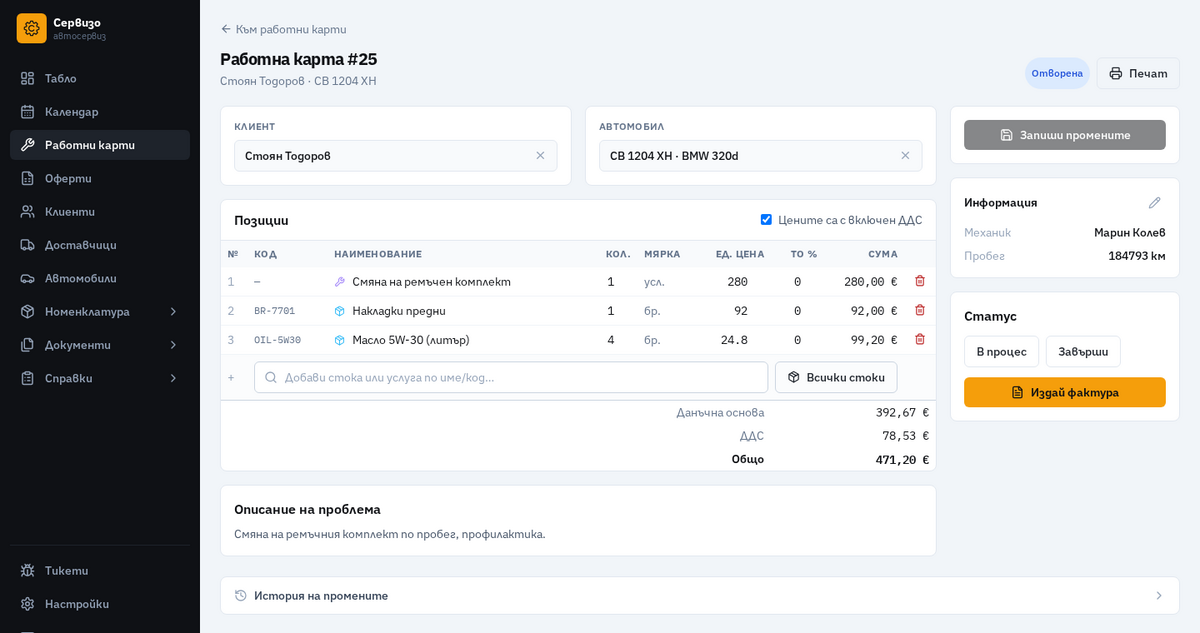Click the ДДС amount 78,53 €
Viewport: 1200px width, 633px height.
point(905,436)
